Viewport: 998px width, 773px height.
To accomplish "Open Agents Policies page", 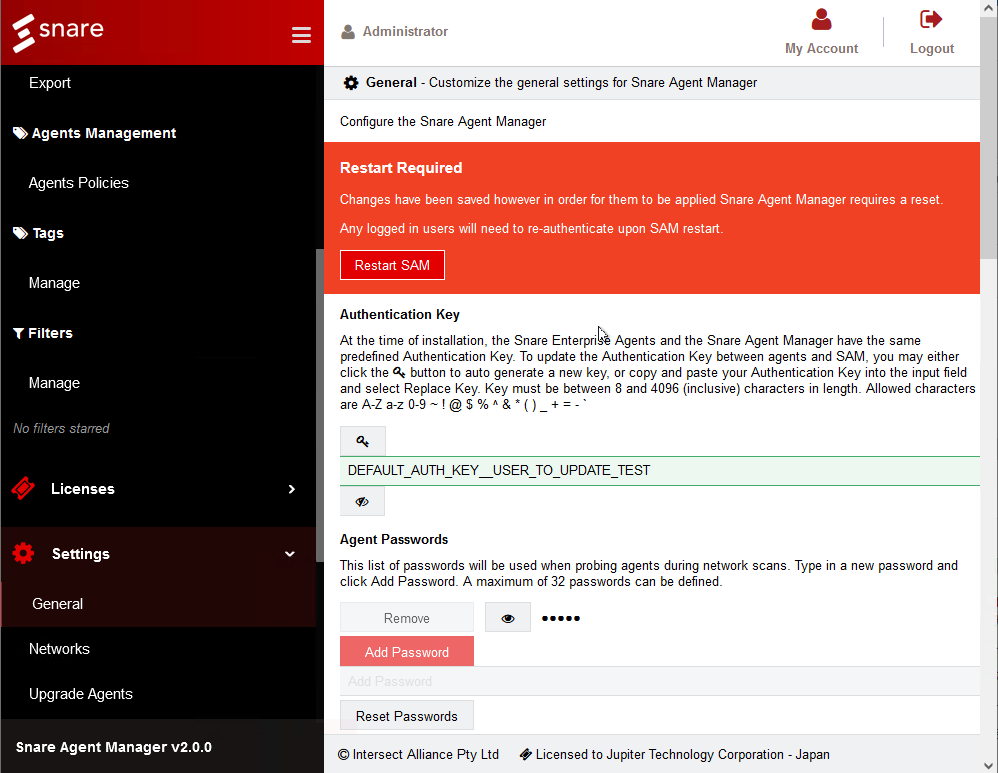I will tap(79, 183).
